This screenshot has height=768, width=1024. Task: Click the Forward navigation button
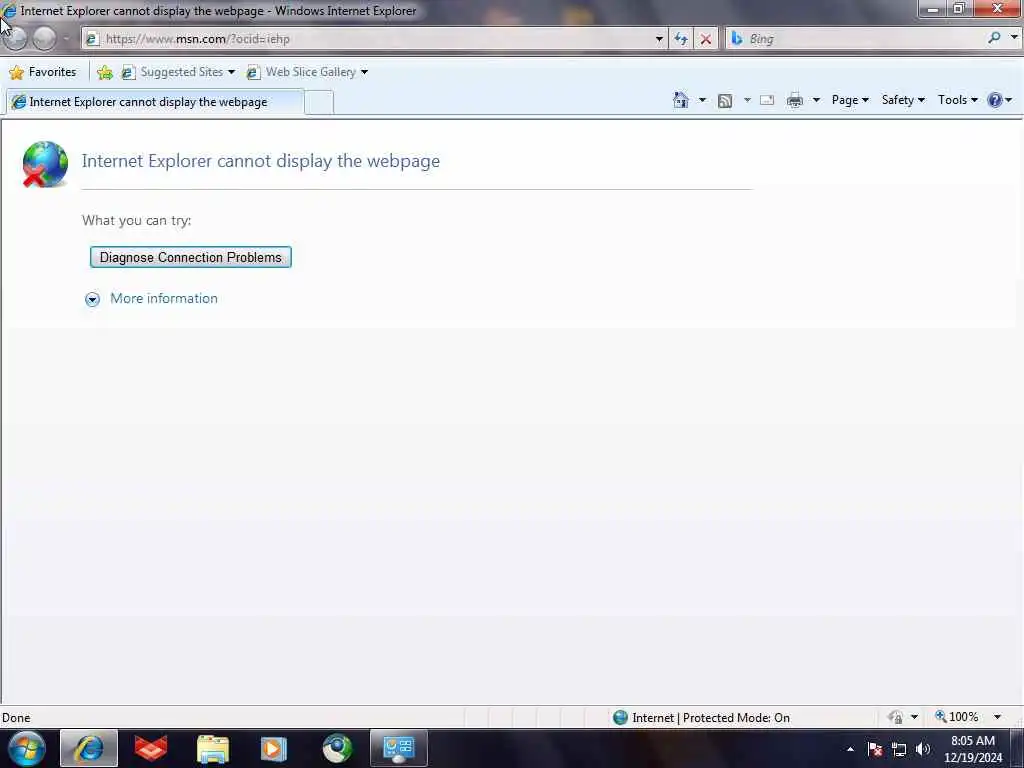click(x=44, y=39)
